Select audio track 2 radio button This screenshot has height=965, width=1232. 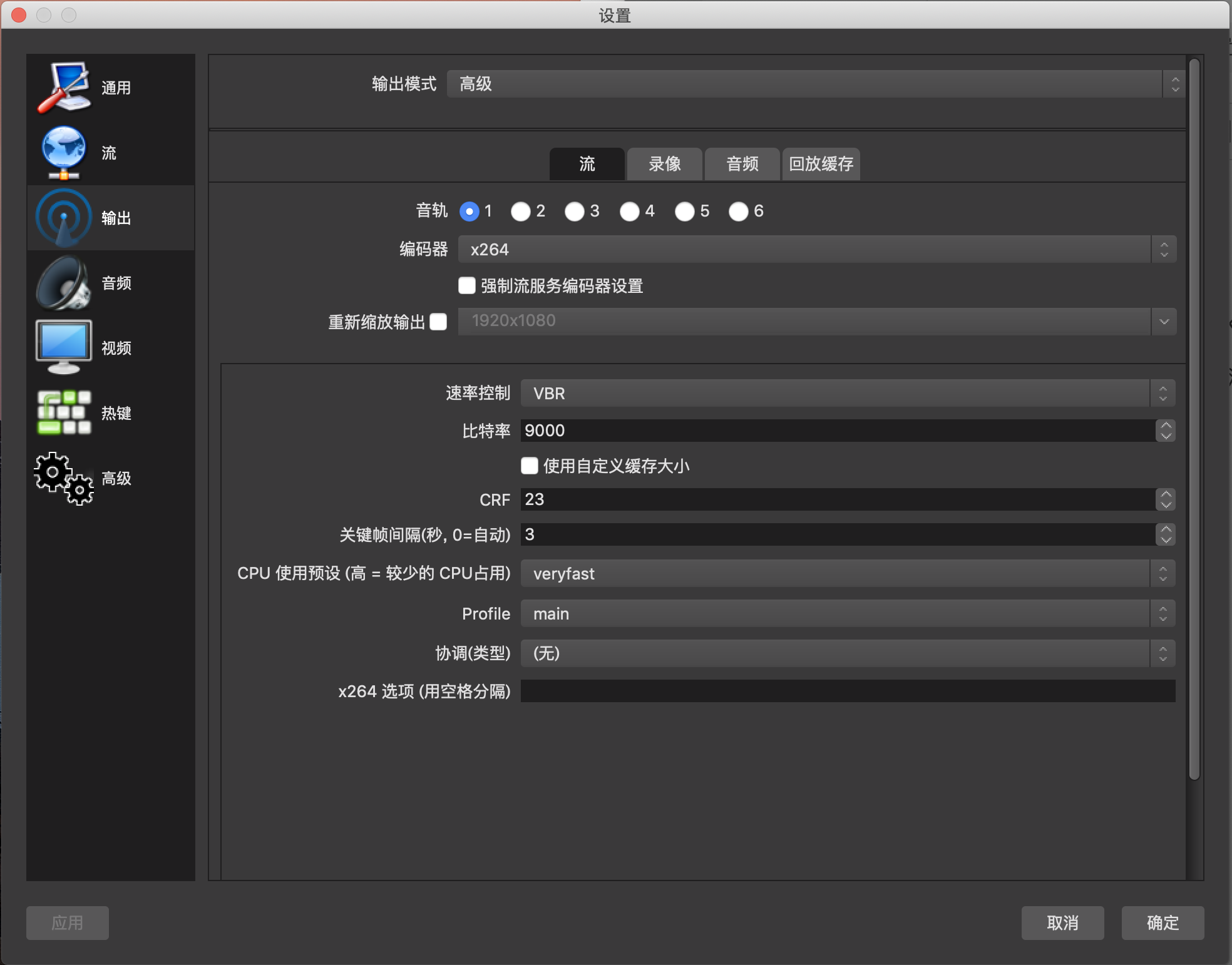(x=520, y=212)
